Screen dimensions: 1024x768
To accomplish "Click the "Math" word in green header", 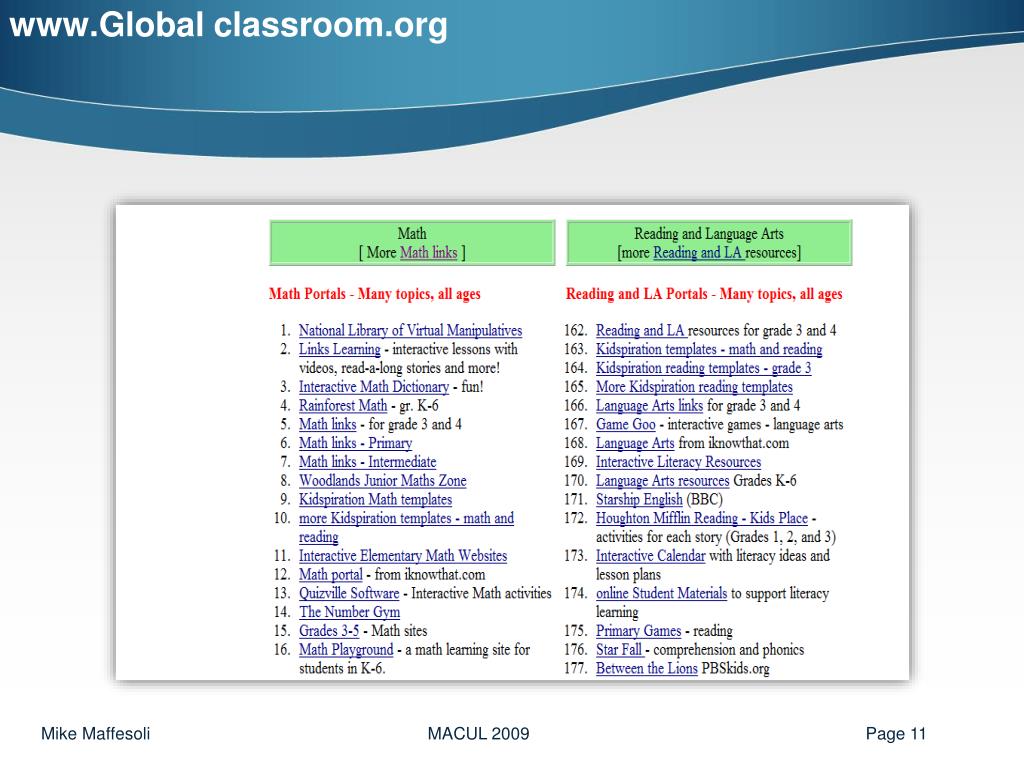I will pyautogui.click(x=412, y=233).
